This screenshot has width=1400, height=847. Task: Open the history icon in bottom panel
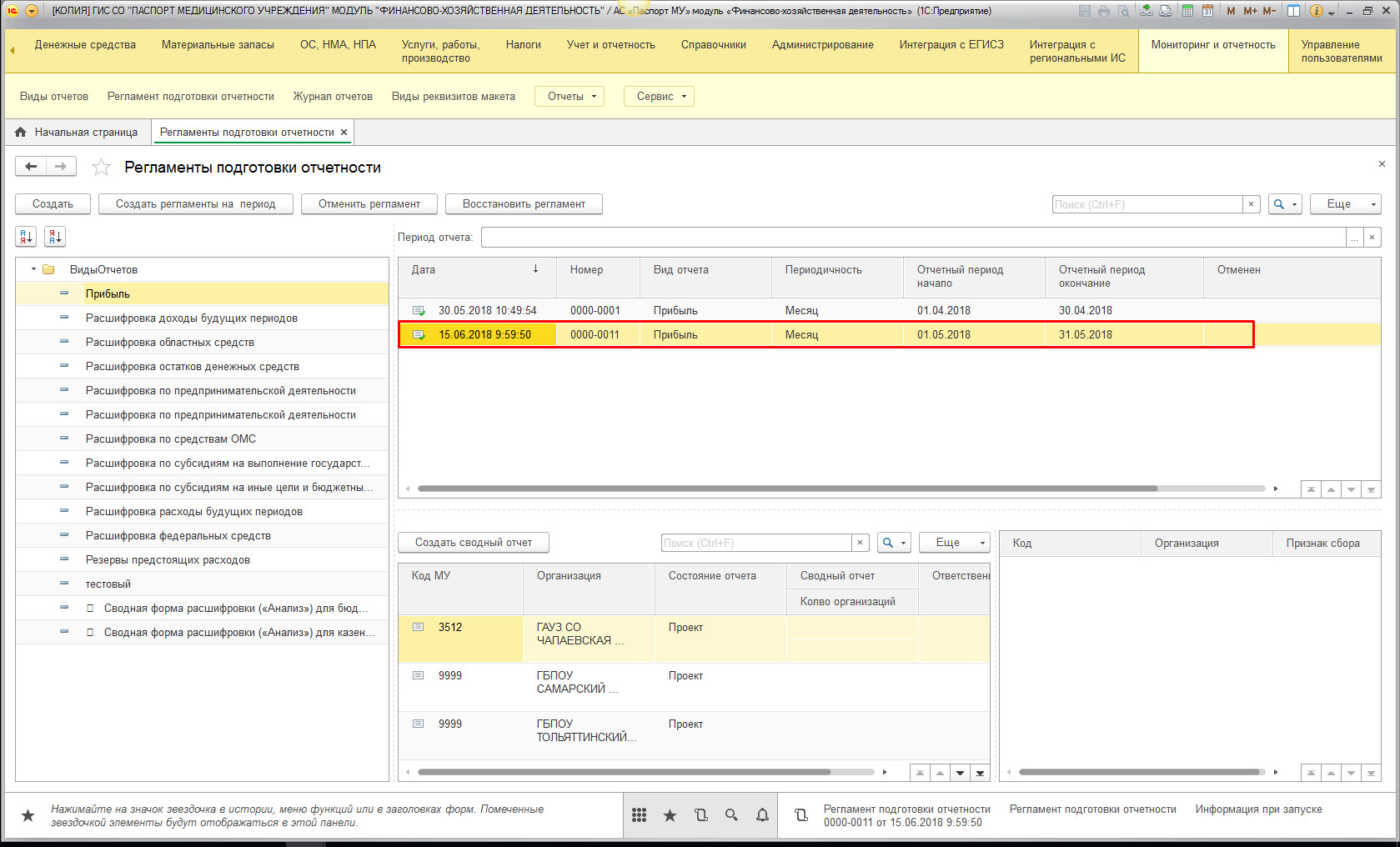pos(700,815)
